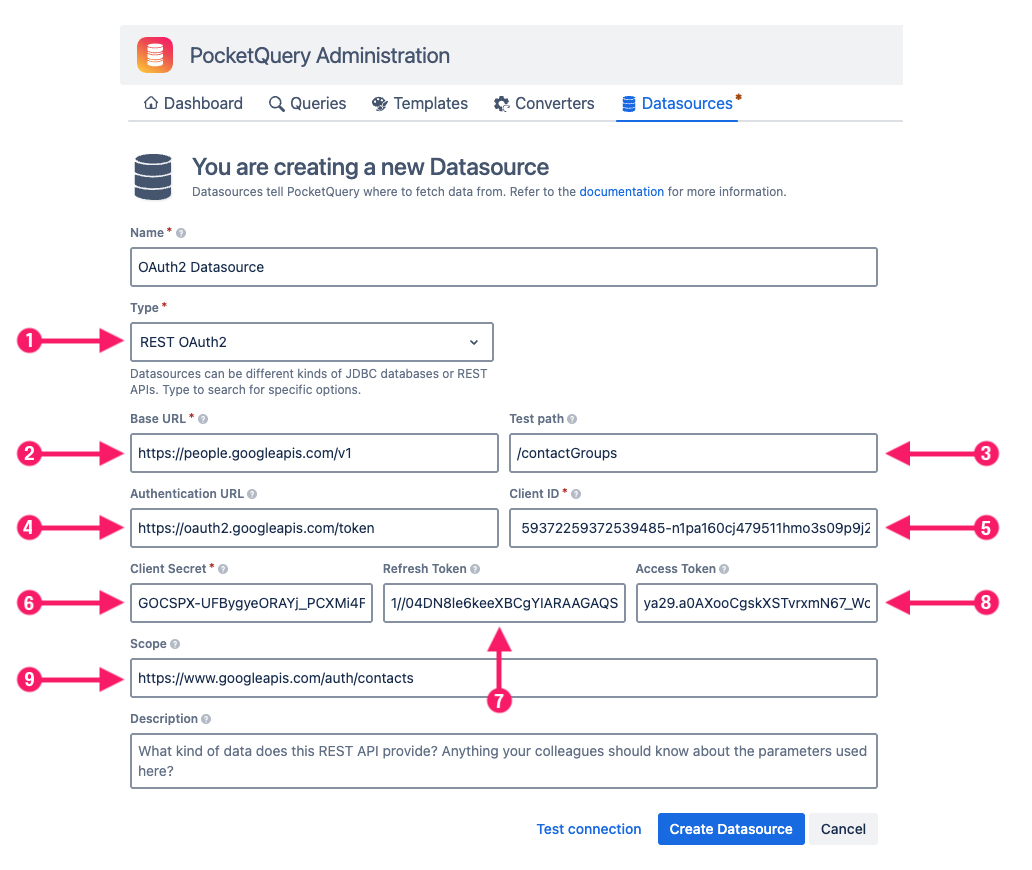Open the REST OAuth2 Type dropdown
The image size is (1032, 870).
(x=312, y=341)
